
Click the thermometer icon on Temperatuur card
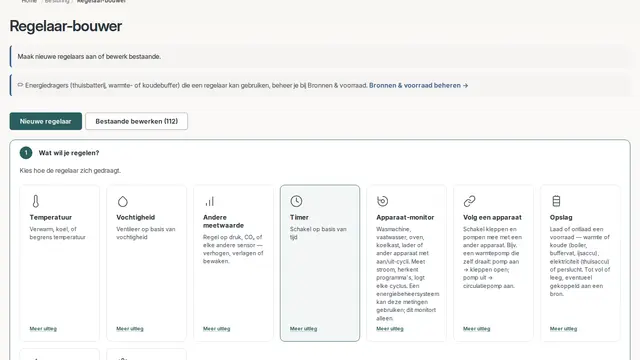(36, 201)
